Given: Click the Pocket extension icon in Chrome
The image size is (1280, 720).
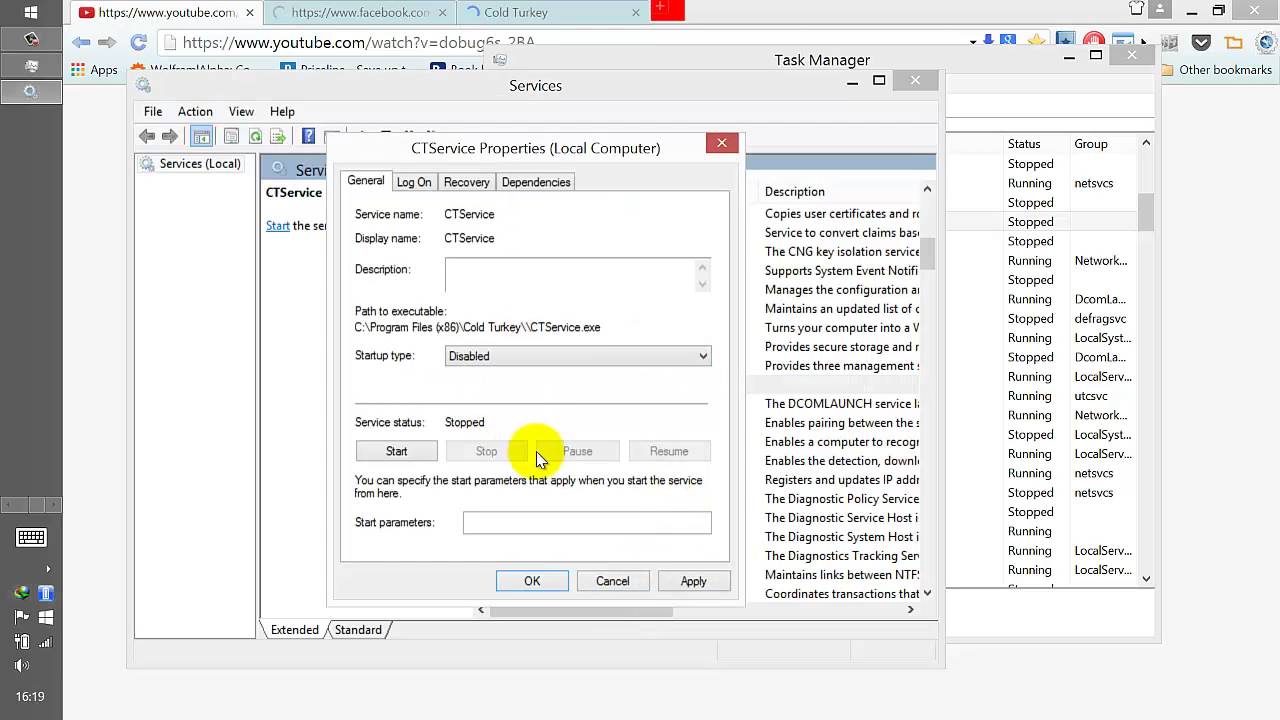Looking at the screenshot, I should pyautogui.click(x=1202, y=43).
